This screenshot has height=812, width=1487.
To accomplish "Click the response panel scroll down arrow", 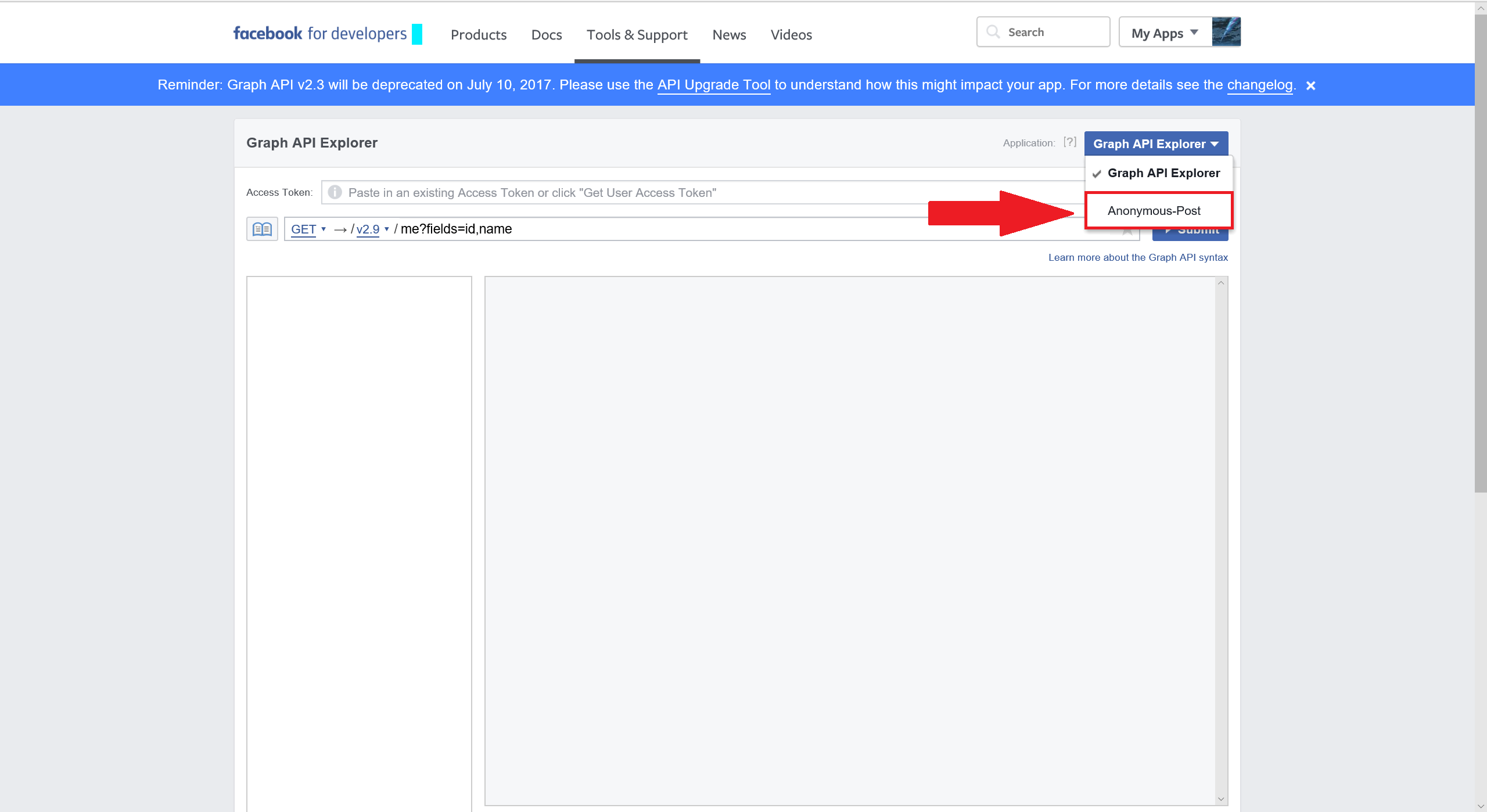I will pyautogui.click(x=1221, y=799).
